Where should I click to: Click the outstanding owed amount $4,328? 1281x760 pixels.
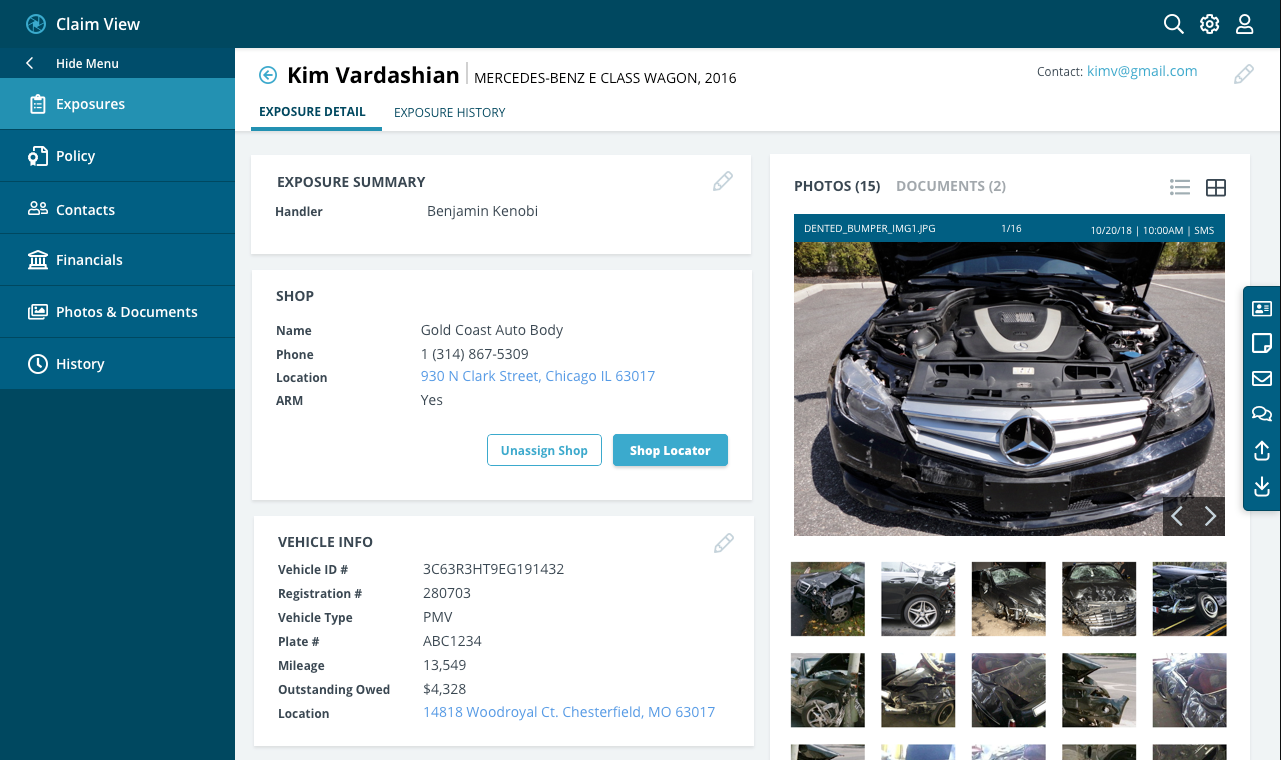(445, 689)
